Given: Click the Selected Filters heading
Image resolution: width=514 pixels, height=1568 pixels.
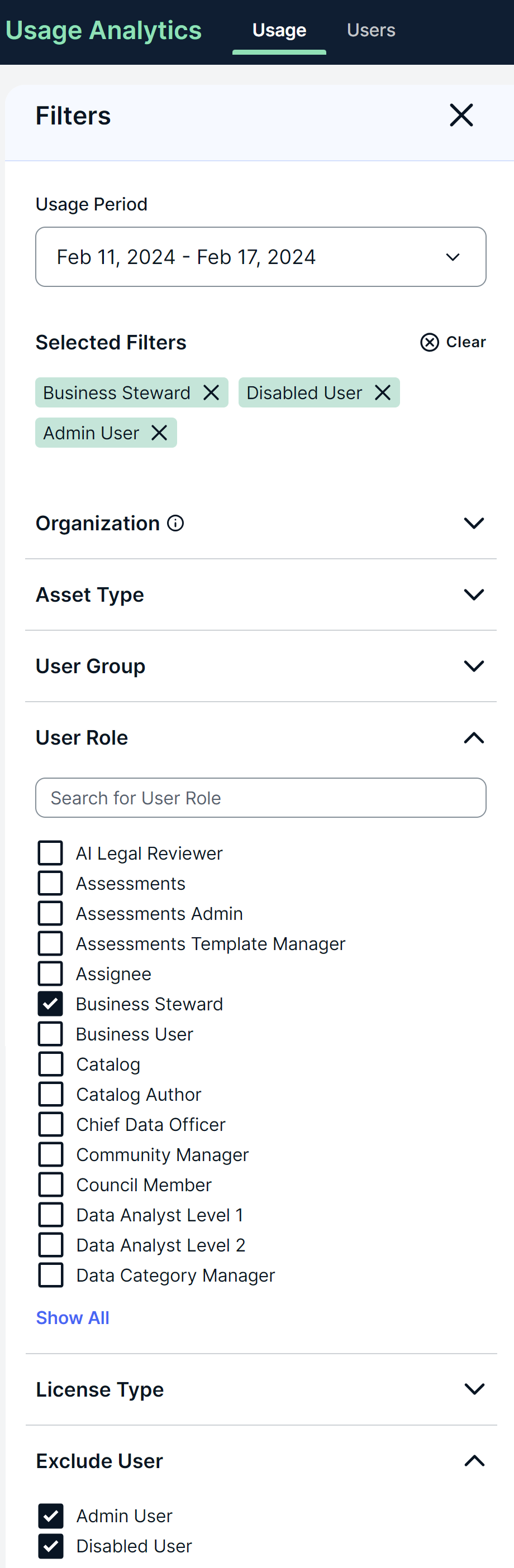Looking at the screenshot, I should (x=111, y=342).
